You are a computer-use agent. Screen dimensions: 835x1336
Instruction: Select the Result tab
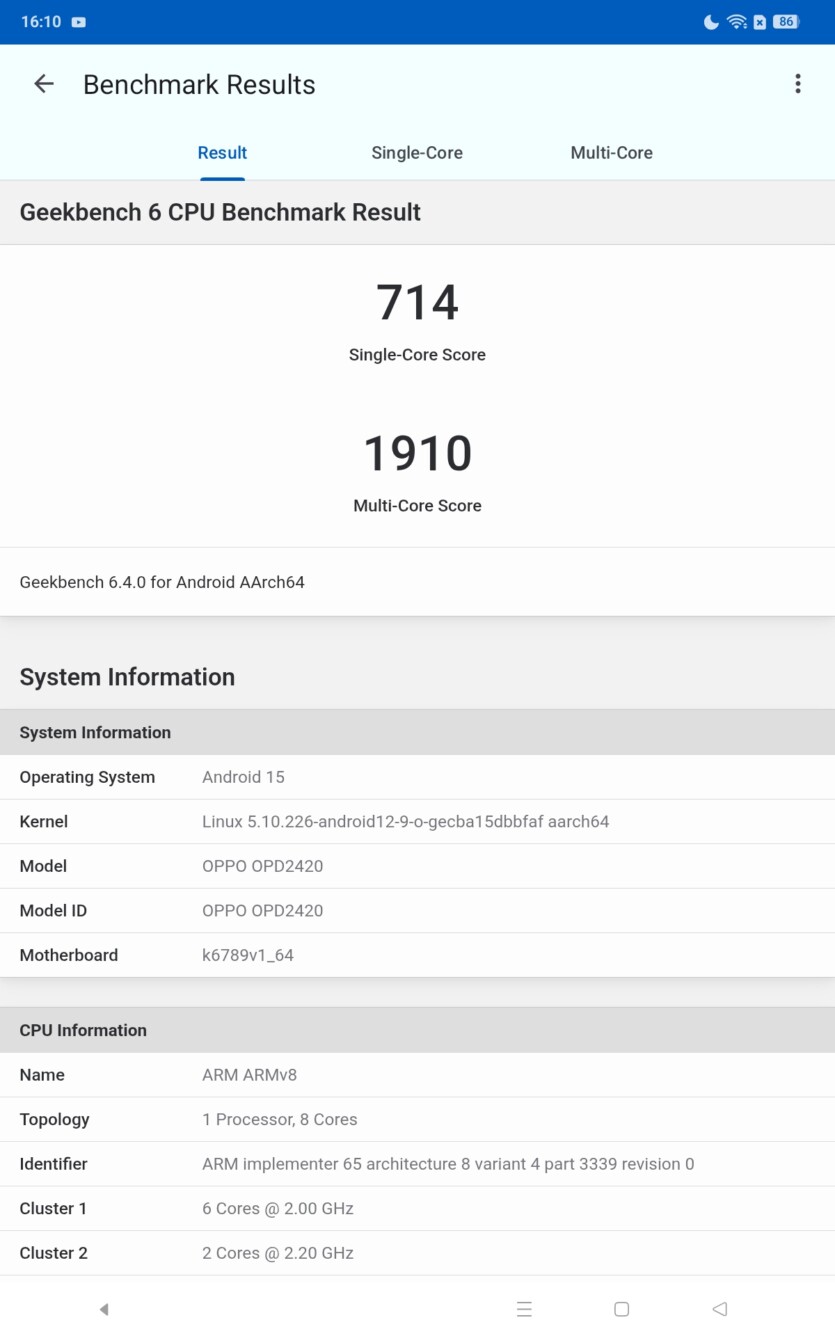tap(222, 153)
